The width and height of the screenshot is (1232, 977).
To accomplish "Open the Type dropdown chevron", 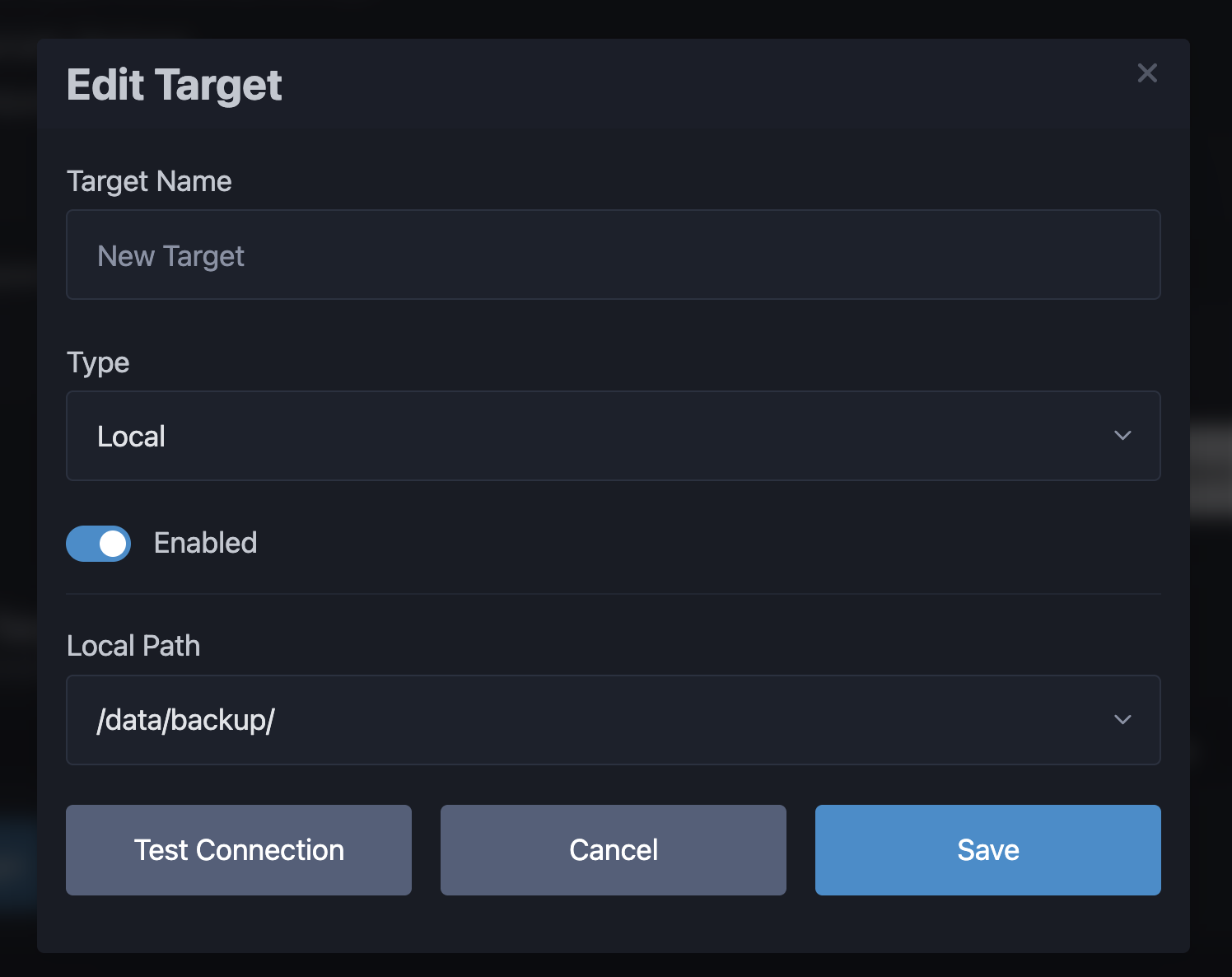I will (x=1122, y=436).
